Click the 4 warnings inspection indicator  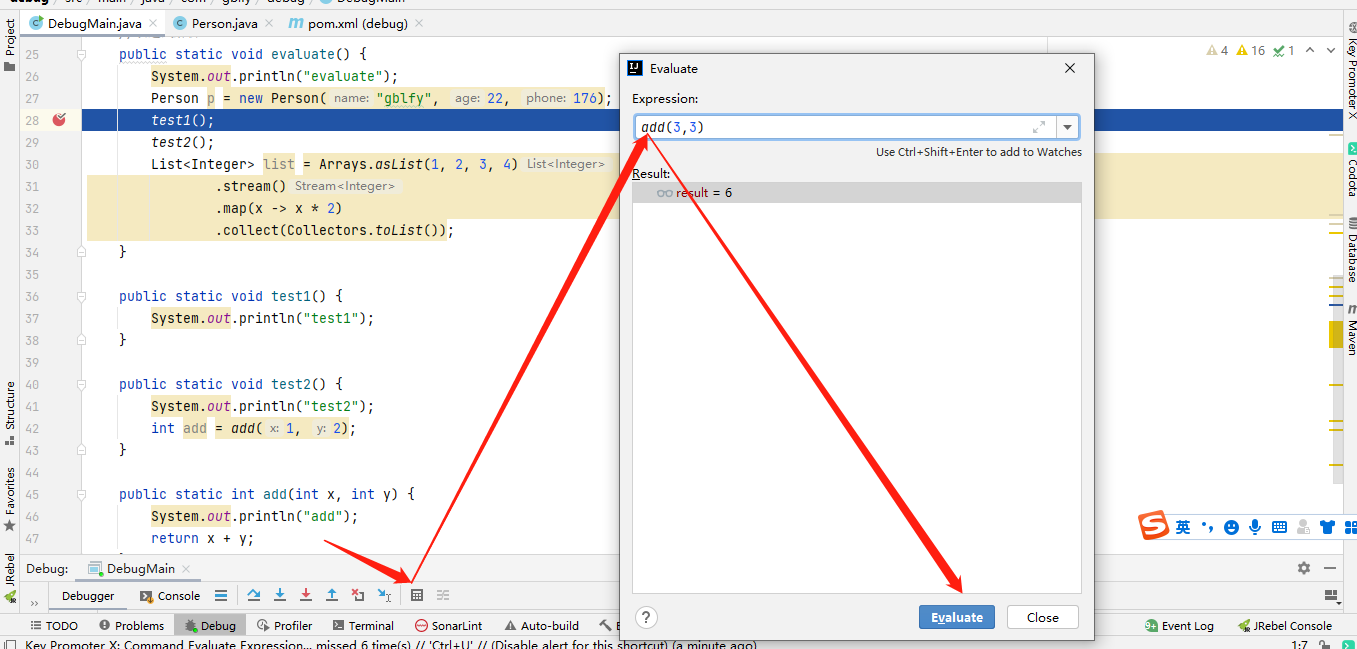(x=1217, y=50)
